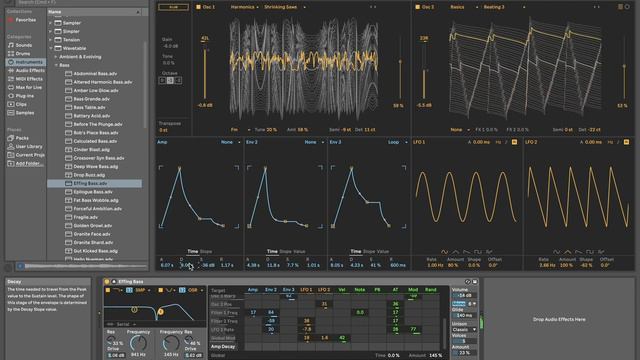Select sawtooth waveform for LFO 1

pos(467,252)
